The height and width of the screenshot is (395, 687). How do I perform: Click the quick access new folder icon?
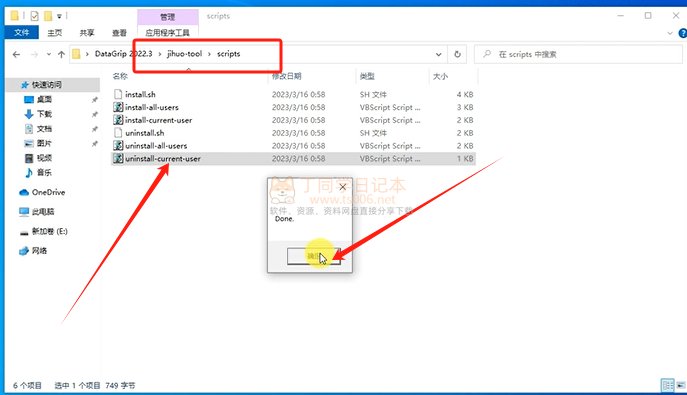48,16
